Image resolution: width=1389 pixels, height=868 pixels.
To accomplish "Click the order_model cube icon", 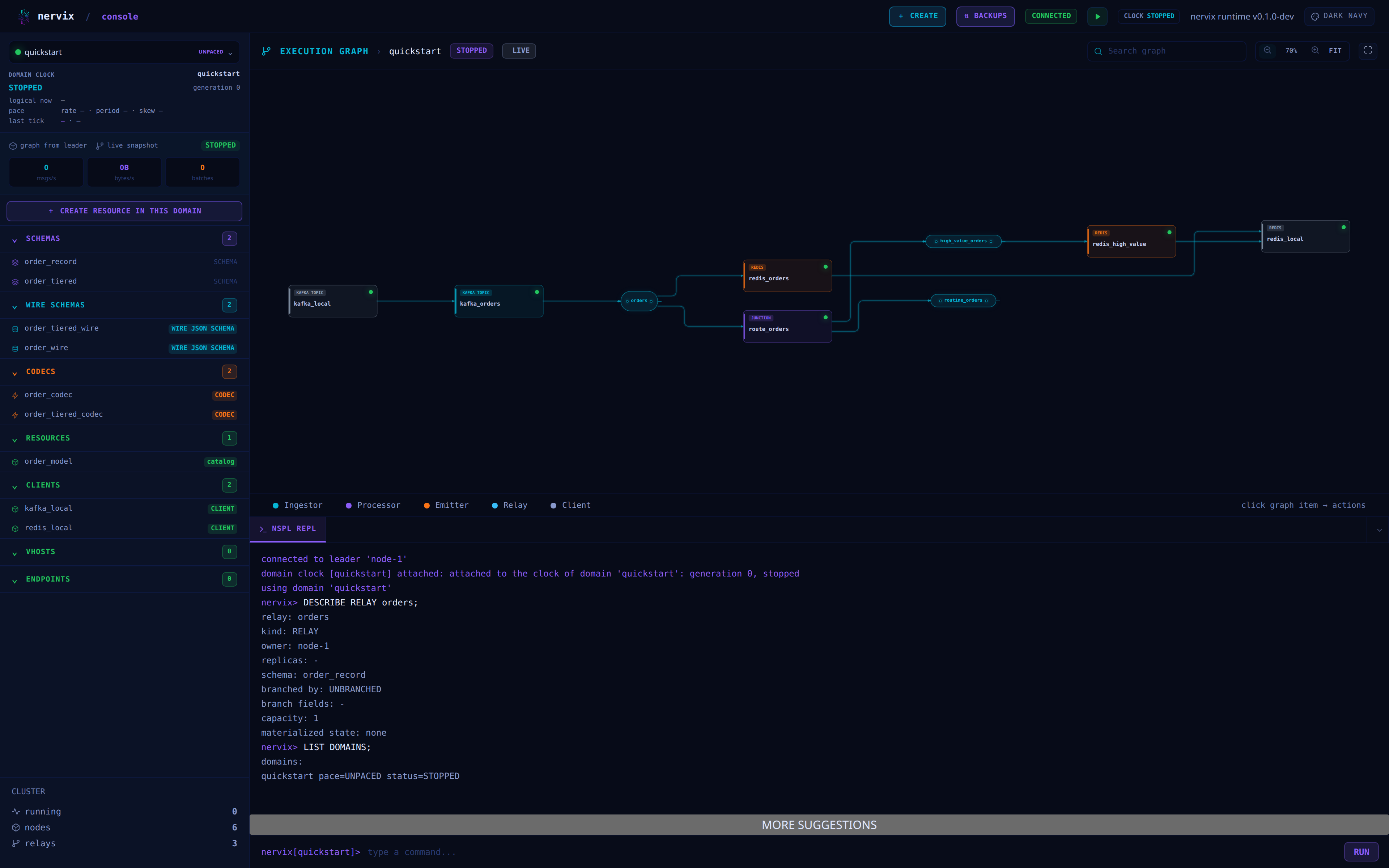I will [x=16, y=462].
